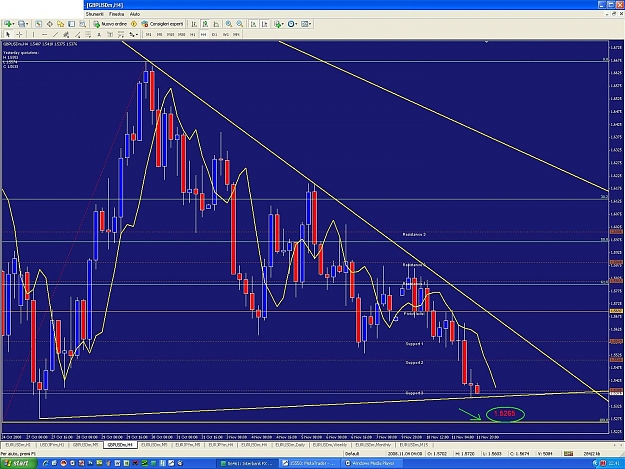
Task: Click the Internet Explorer quick-launch icon
Action: pos(45,463)
